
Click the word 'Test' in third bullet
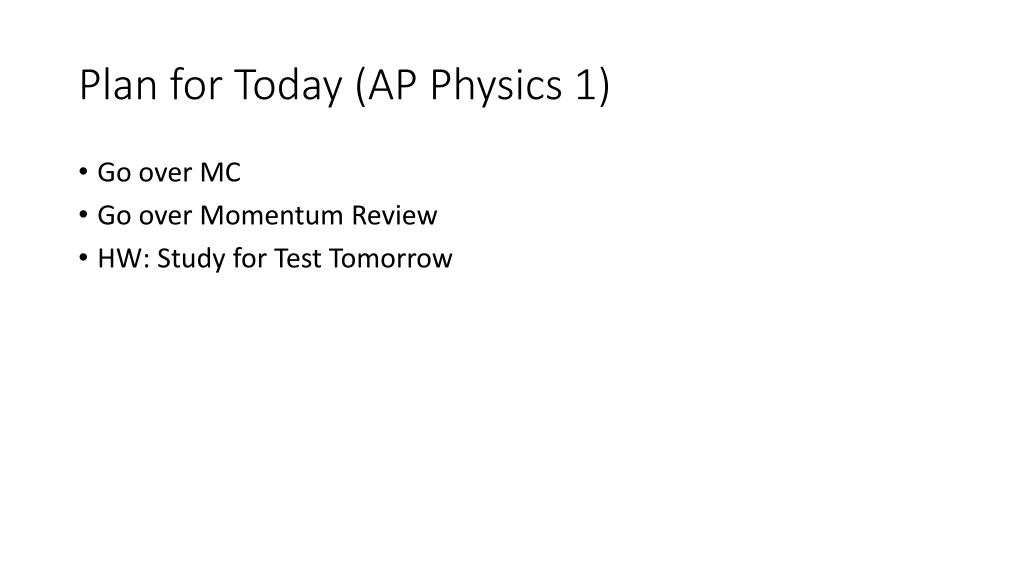coord(298,259)
